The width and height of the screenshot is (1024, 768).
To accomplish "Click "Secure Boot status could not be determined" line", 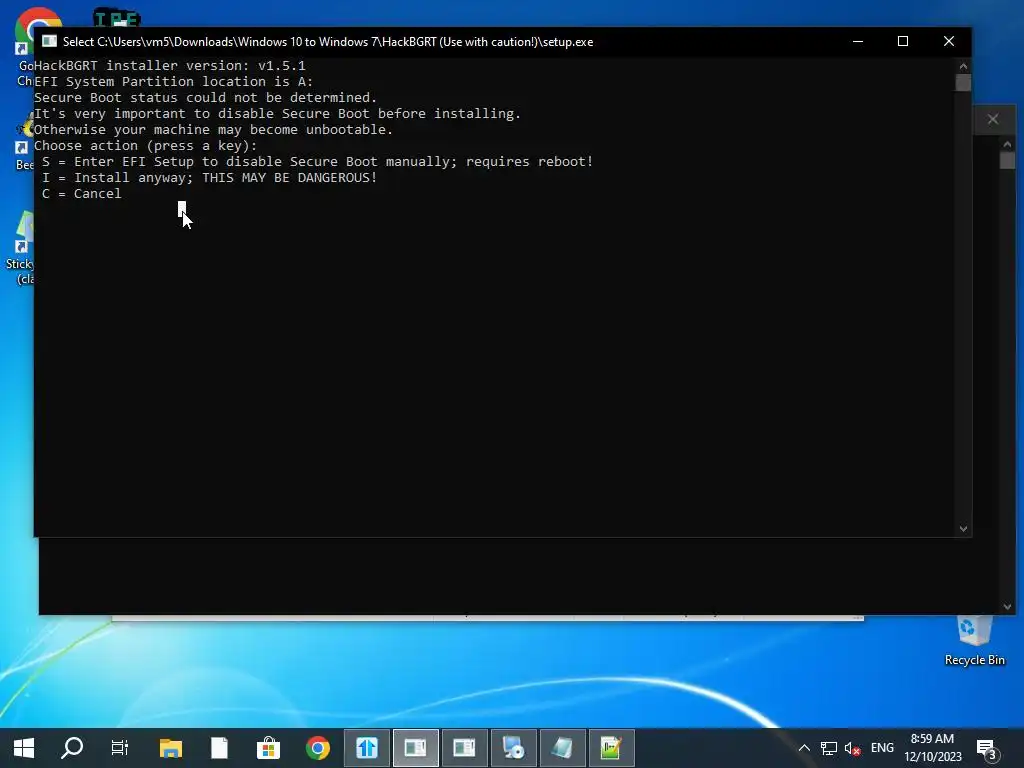I will click(206, 97).
